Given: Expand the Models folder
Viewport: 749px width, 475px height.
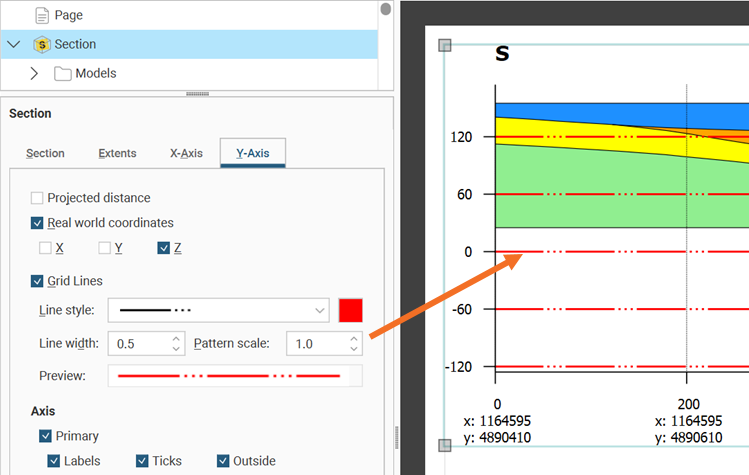Looking at the screenshot, I should [34, 73].
